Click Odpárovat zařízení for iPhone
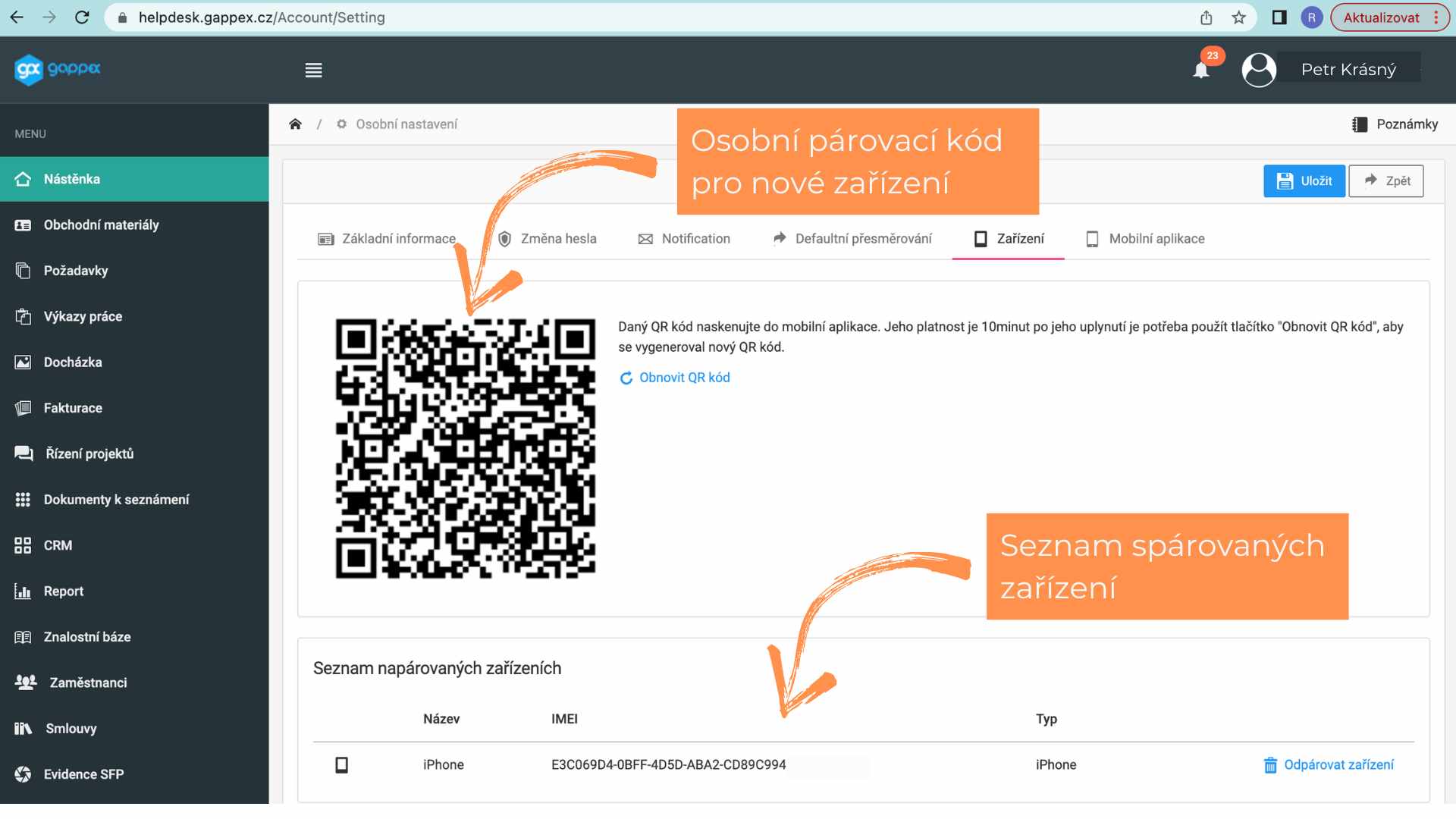This screenshot has width=1456, height=819. click(x=1329, y=765)
